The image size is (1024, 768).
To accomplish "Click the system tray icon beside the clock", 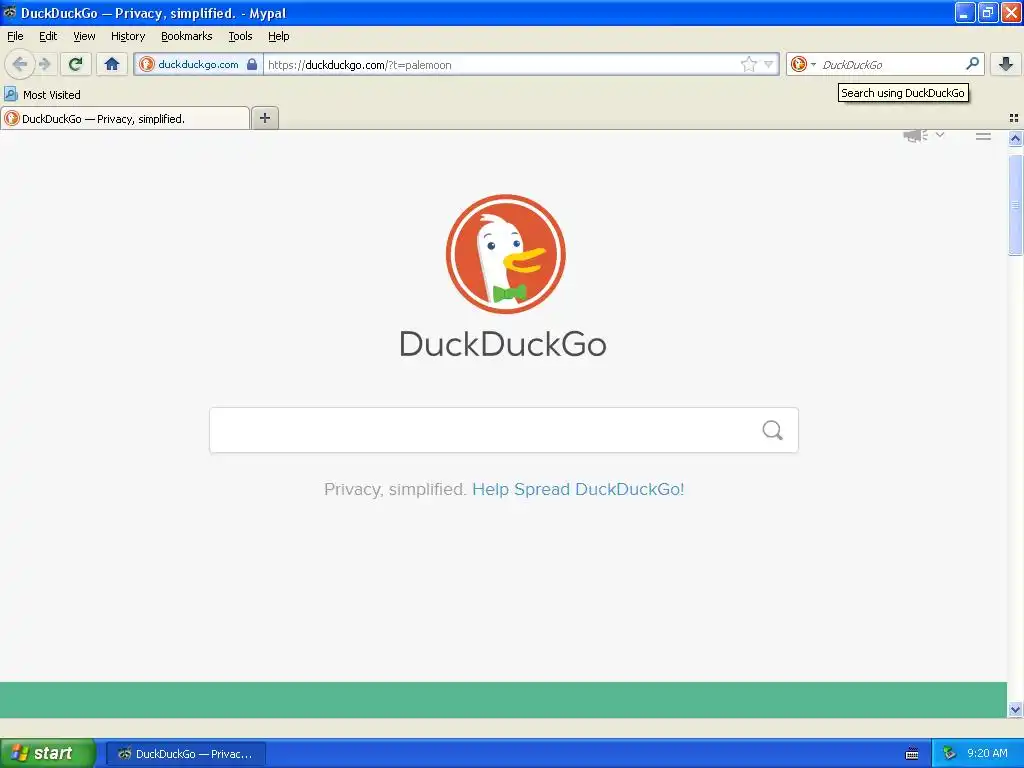I will pos(949,754).
